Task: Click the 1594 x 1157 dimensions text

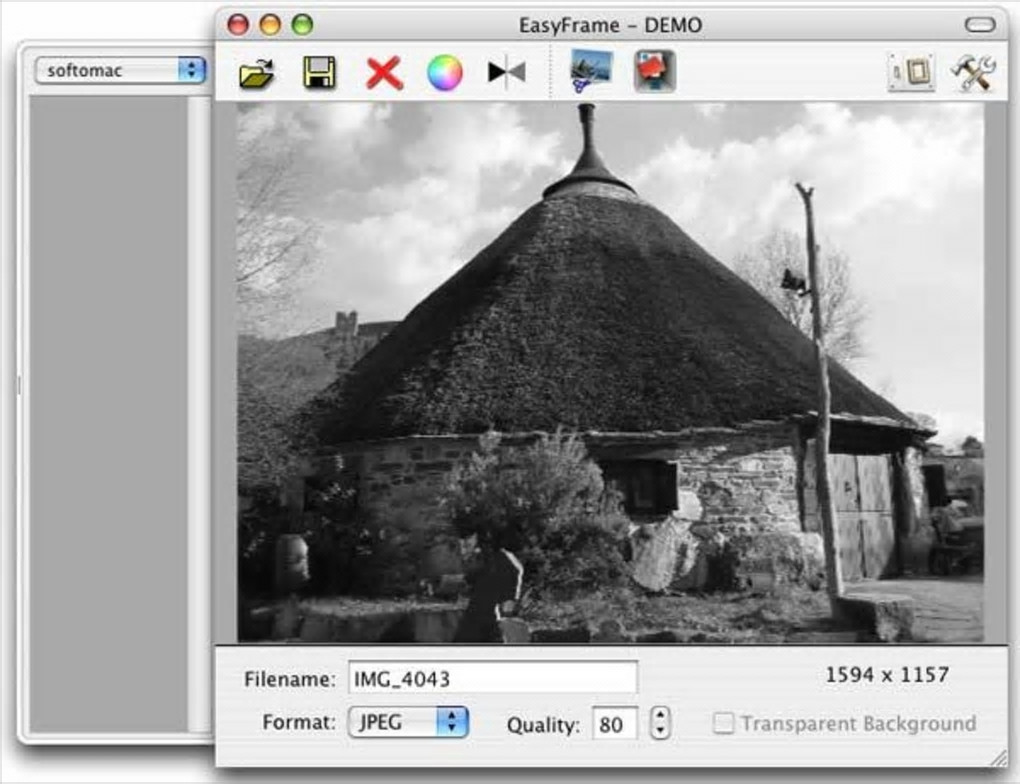Action: click(887, 675)
